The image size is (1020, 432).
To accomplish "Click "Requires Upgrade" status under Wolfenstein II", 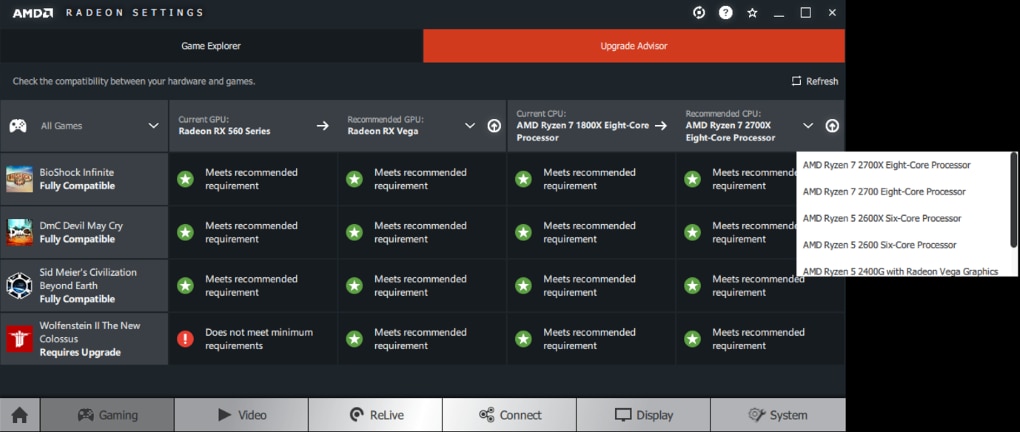I will click(x=80, y=353).
